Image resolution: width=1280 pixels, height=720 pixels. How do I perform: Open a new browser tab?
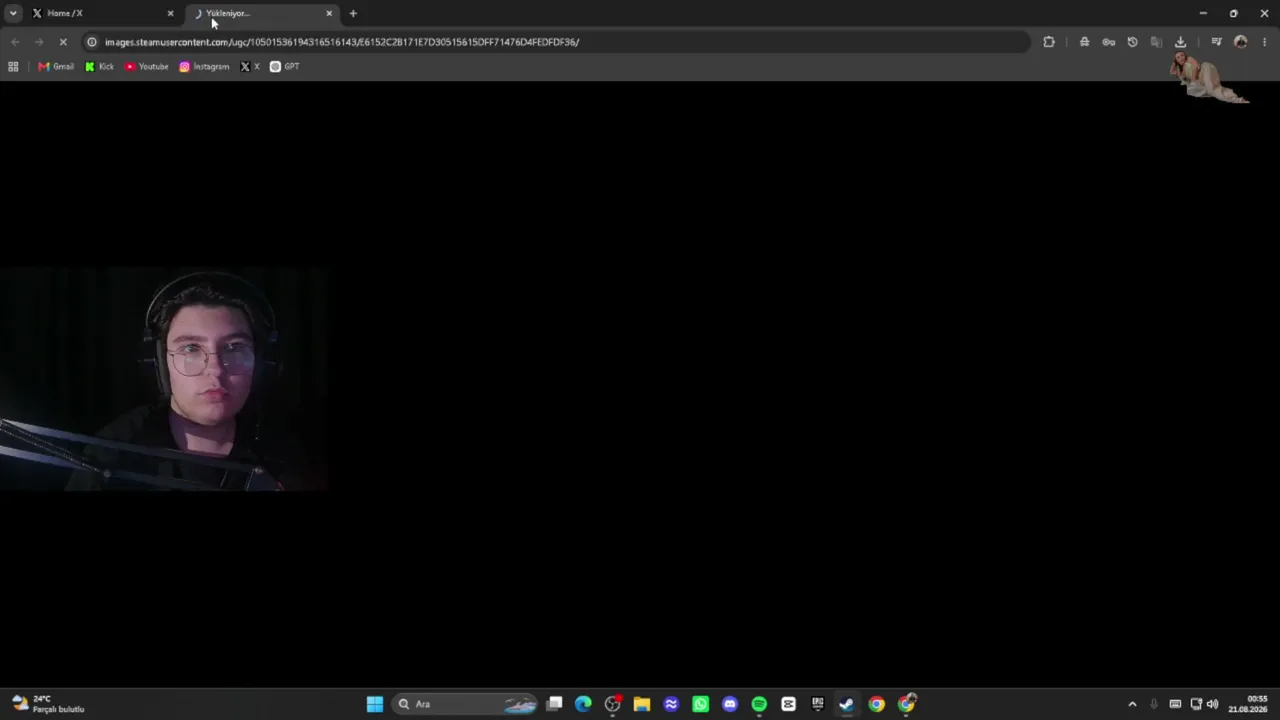[353, 13]
